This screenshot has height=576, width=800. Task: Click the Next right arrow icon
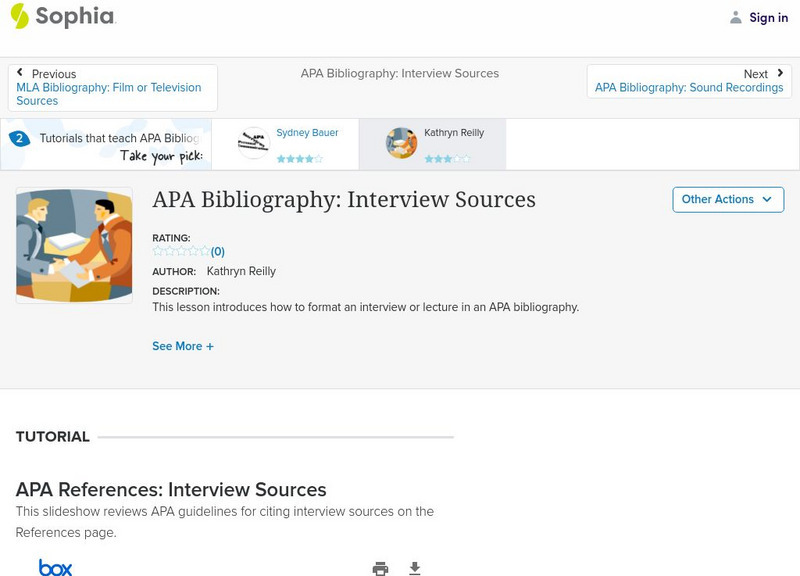[780, 73]
